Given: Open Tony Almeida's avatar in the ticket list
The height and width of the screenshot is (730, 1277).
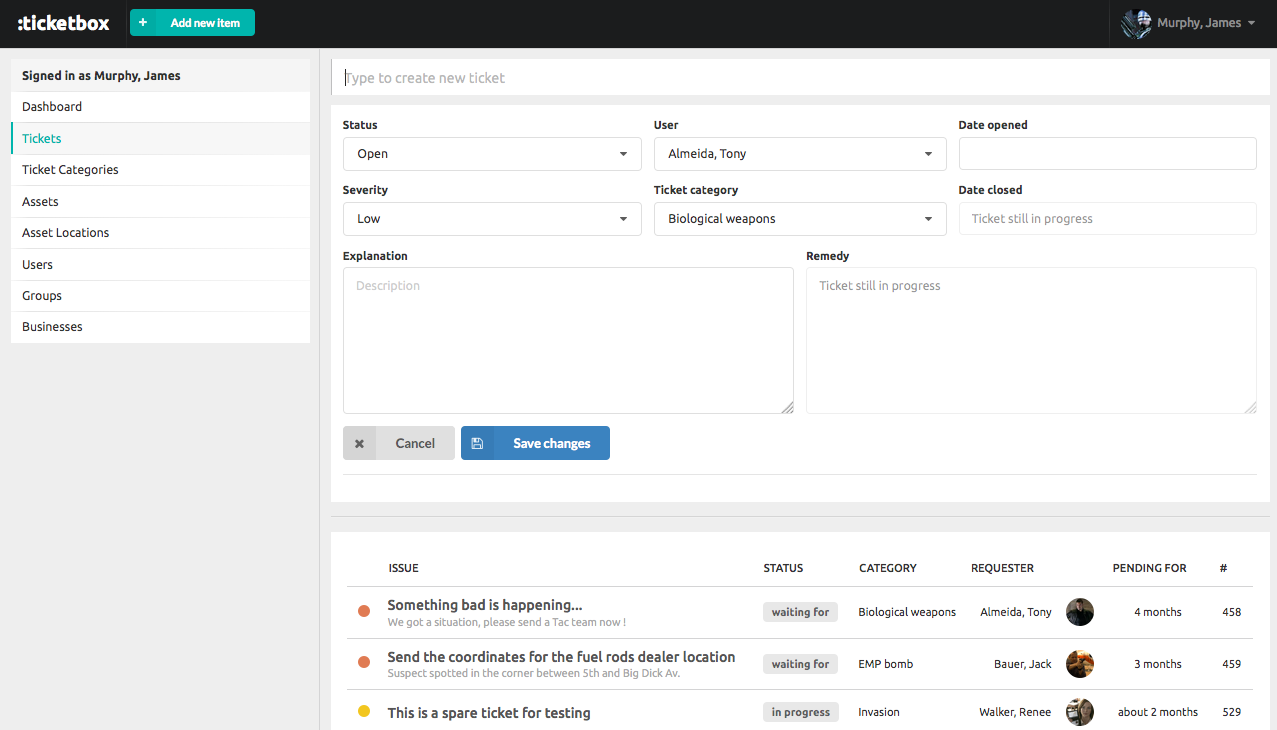Looking at the screenshot, I should [x=1080, y=612].
